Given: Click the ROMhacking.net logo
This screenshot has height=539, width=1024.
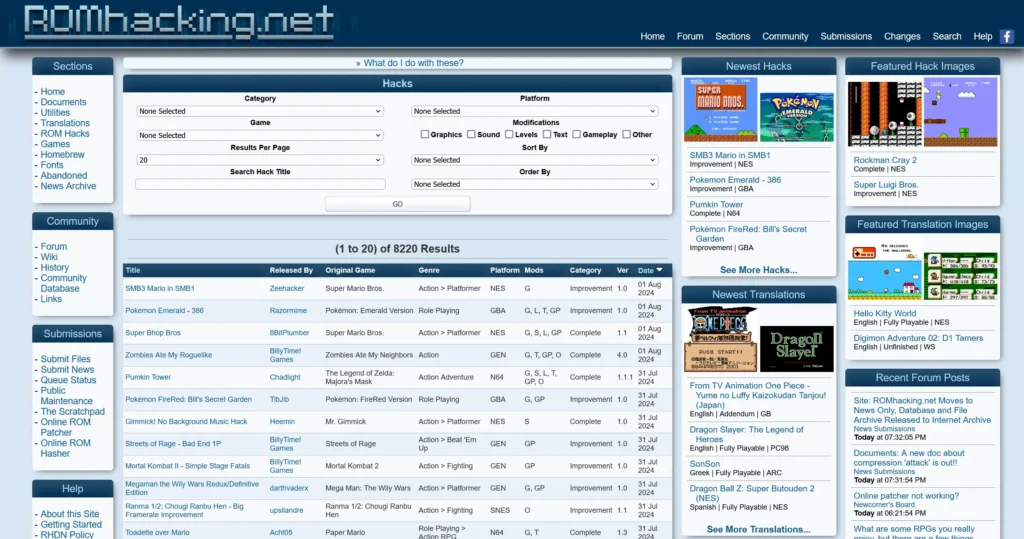Looking at the screenshot, I should 179,22.
